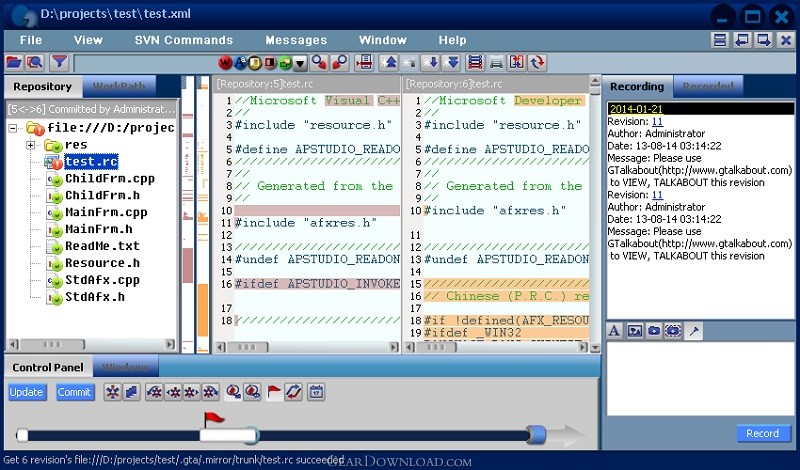Viewport: 800px width, 470px height.
Task: Click the refresh arrows icon in top toolbar
Action: pos(538,62)
